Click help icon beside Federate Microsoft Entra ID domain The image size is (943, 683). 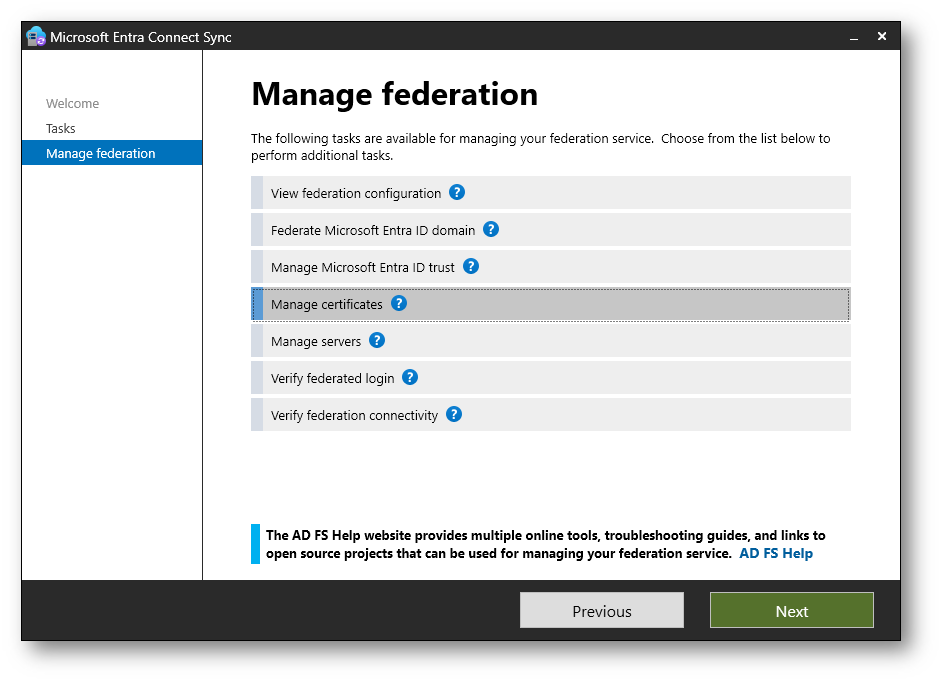491,229
